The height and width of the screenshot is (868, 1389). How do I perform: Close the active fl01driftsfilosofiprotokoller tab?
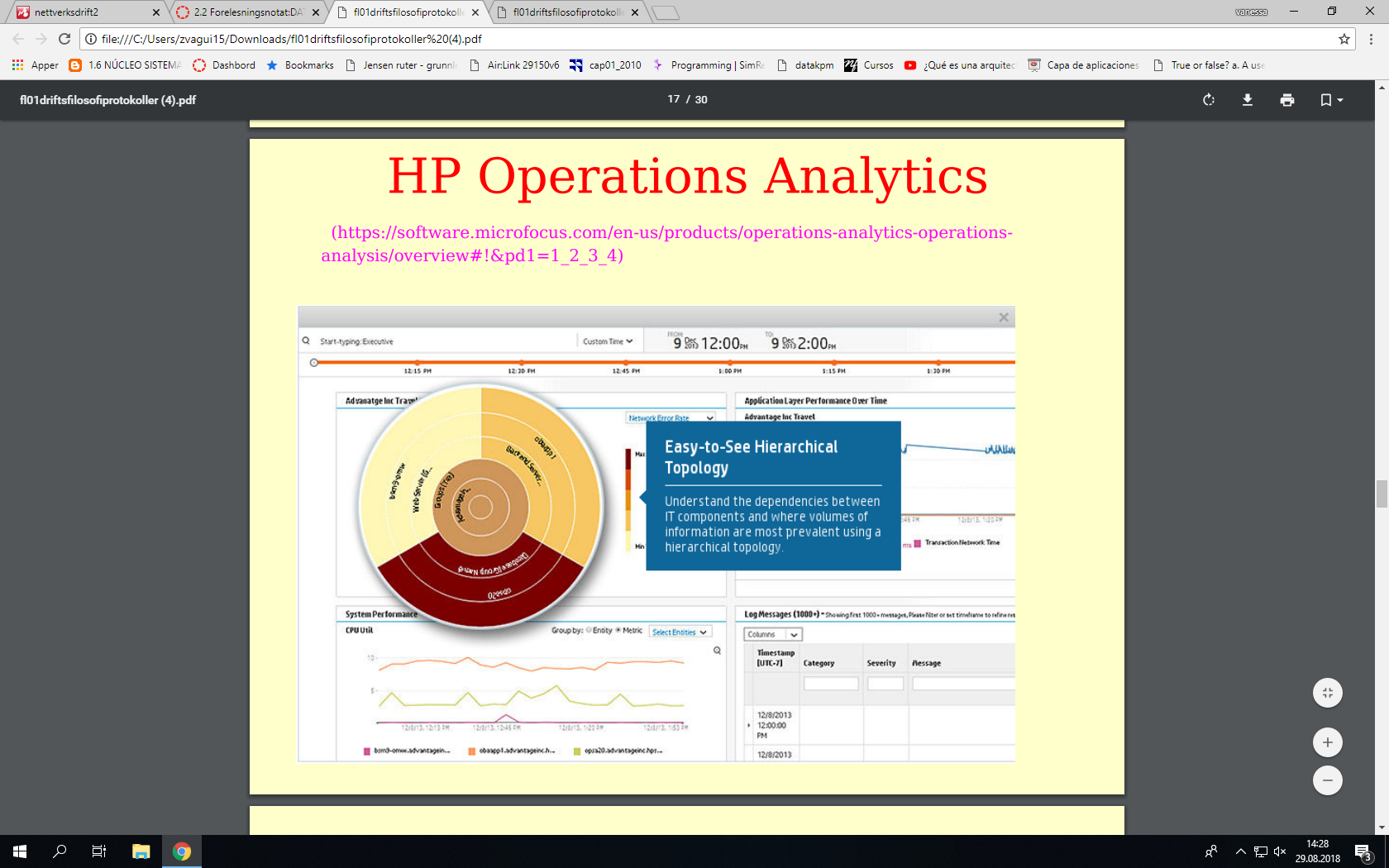475,12
